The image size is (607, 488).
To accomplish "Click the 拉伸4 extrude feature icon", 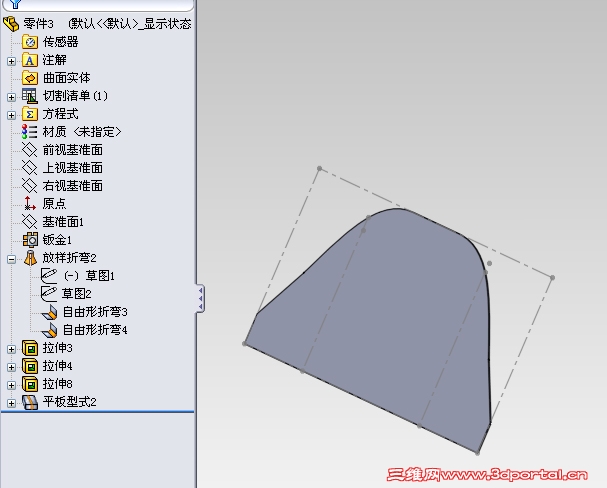I will coord(30,366).
